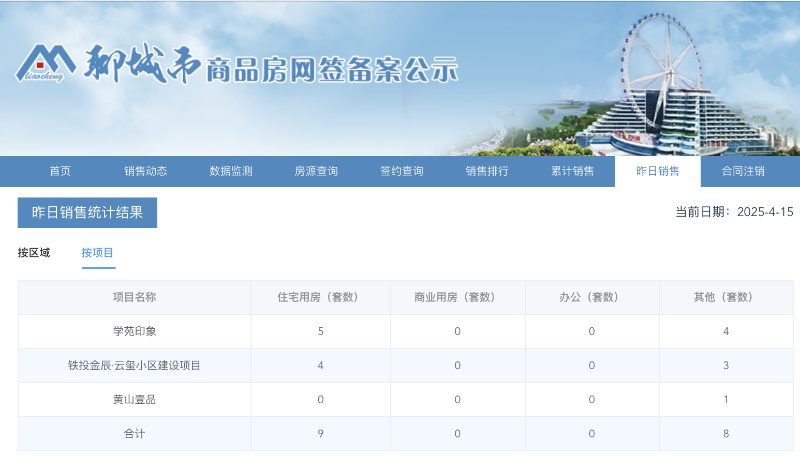Click the 聊城市 site title banner
Screen dimensions: 800x457
pos(271,65)
